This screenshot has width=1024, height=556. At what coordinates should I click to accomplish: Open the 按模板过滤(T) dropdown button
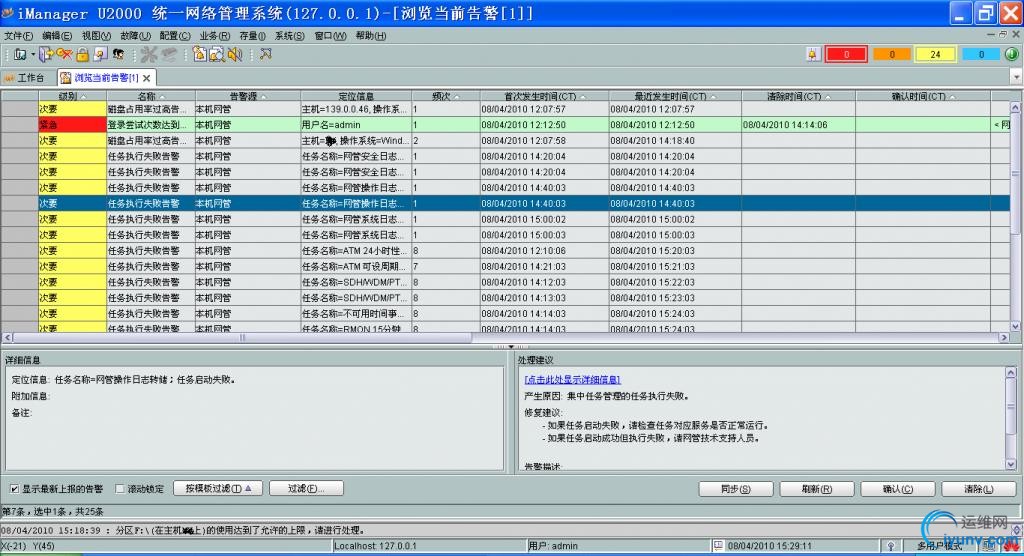218,488
